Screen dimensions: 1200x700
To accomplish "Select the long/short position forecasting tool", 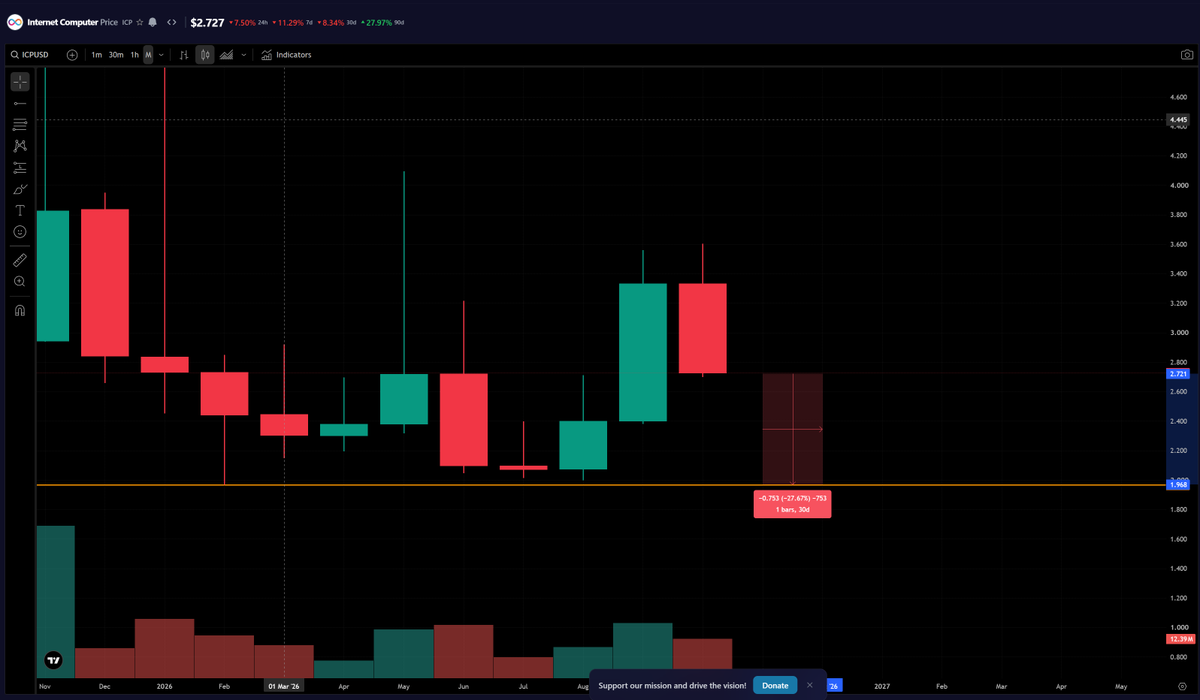I will pos(20,168).
